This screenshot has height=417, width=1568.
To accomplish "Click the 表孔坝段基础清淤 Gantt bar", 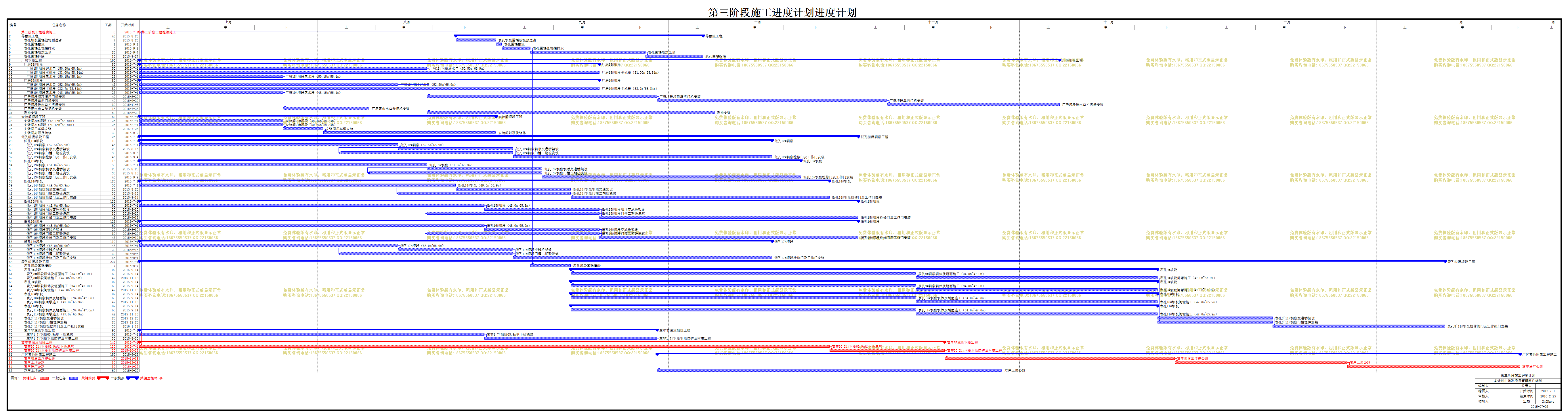I will pyautogui.click(x=550, y=265).
